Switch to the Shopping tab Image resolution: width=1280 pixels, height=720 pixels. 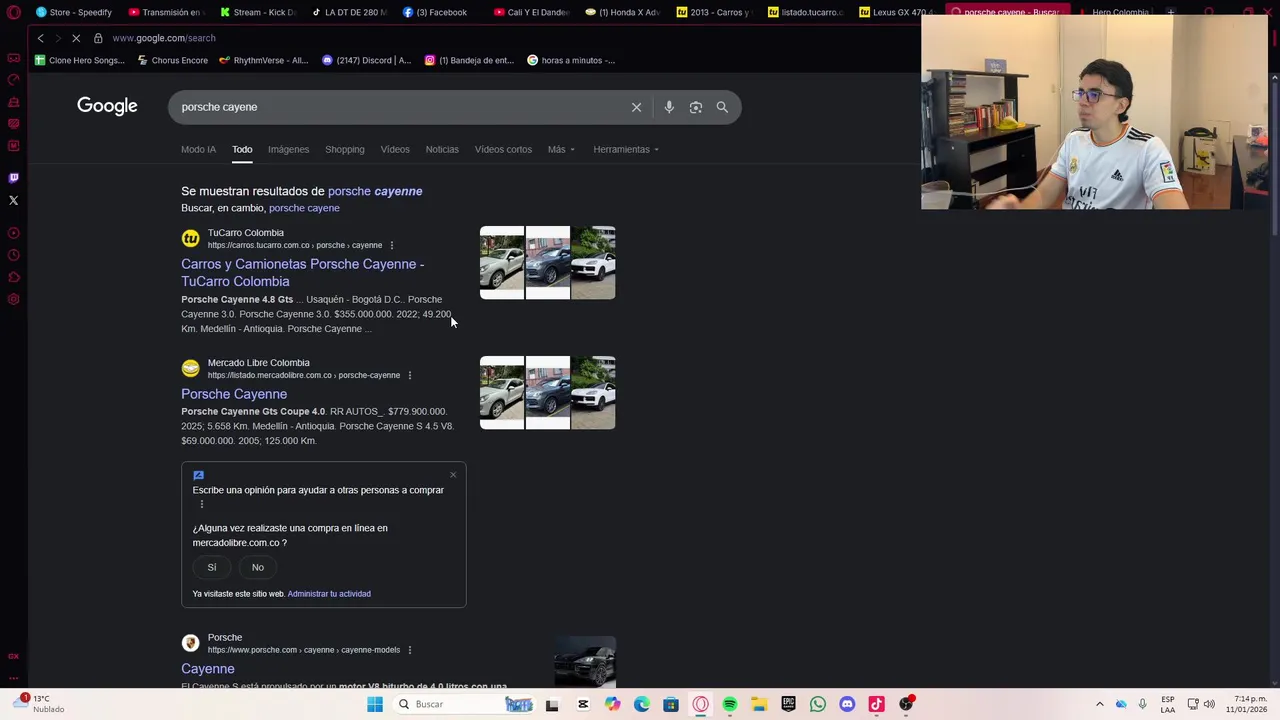pos(344,149)
